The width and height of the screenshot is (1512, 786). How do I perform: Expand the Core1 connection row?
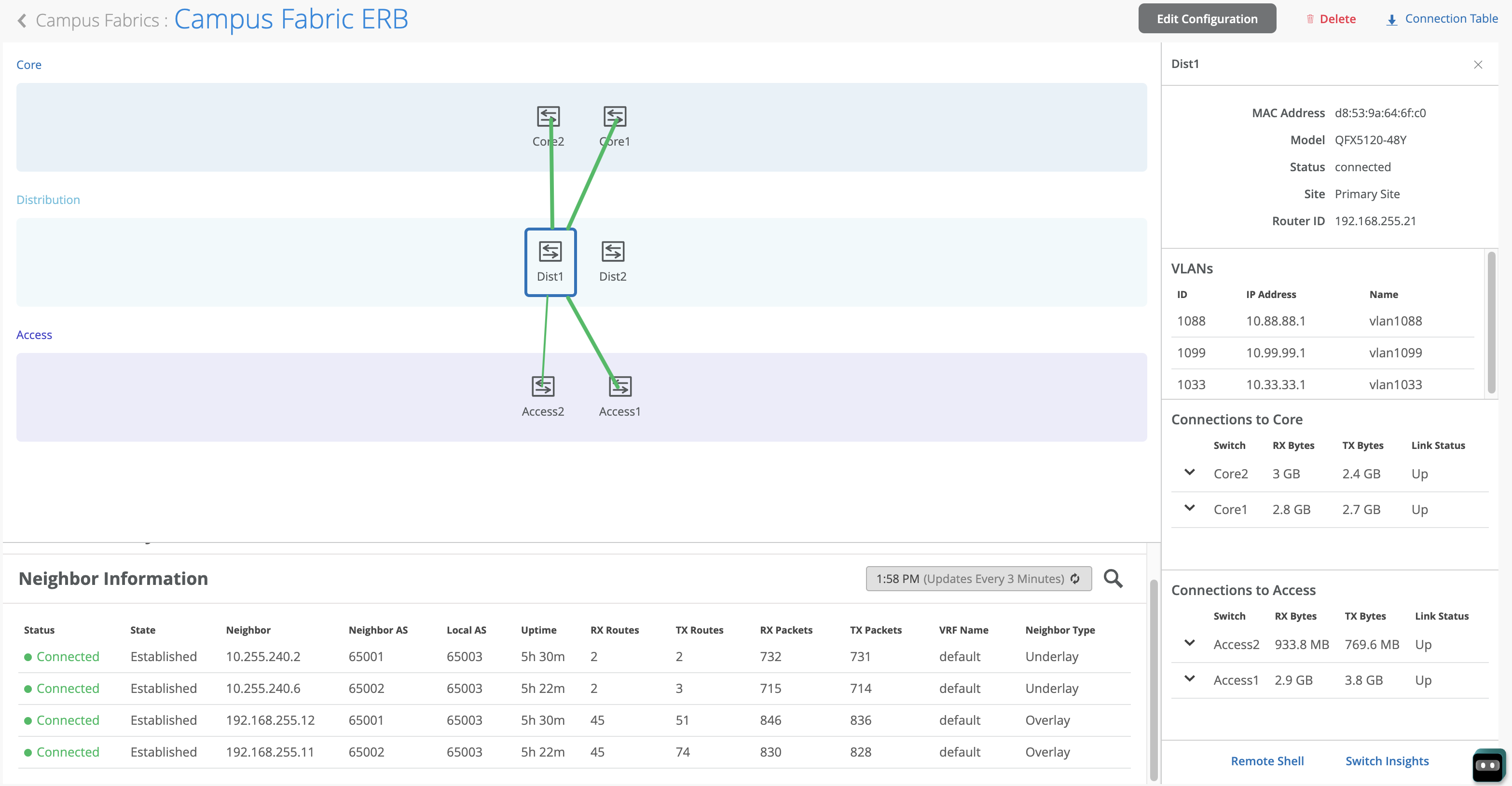[x=1189, y=508]
